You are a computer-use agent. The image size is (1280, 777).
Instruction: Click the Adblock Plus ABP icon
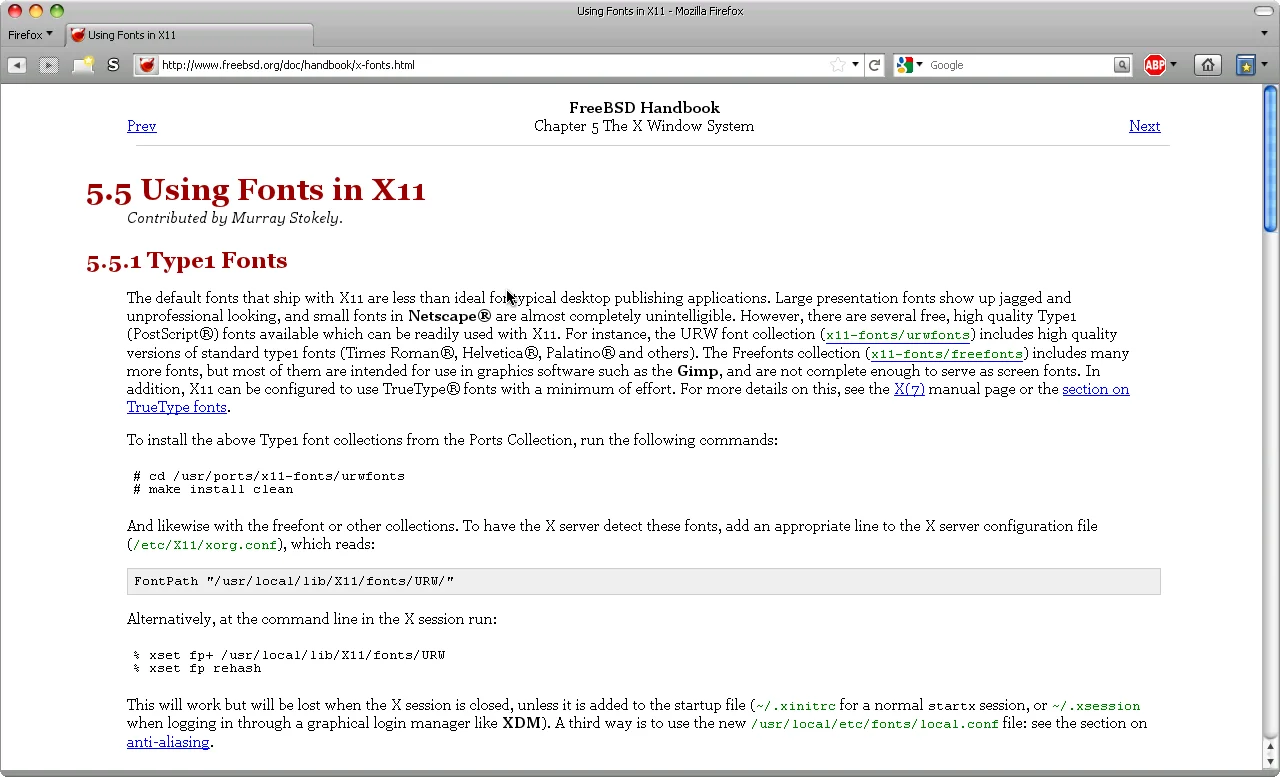coord(1155,65)
